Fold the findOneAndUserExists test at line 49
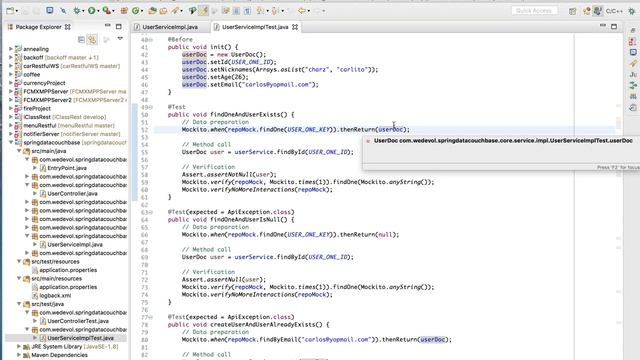The image size is (640, 360). [x=151, y=107]
